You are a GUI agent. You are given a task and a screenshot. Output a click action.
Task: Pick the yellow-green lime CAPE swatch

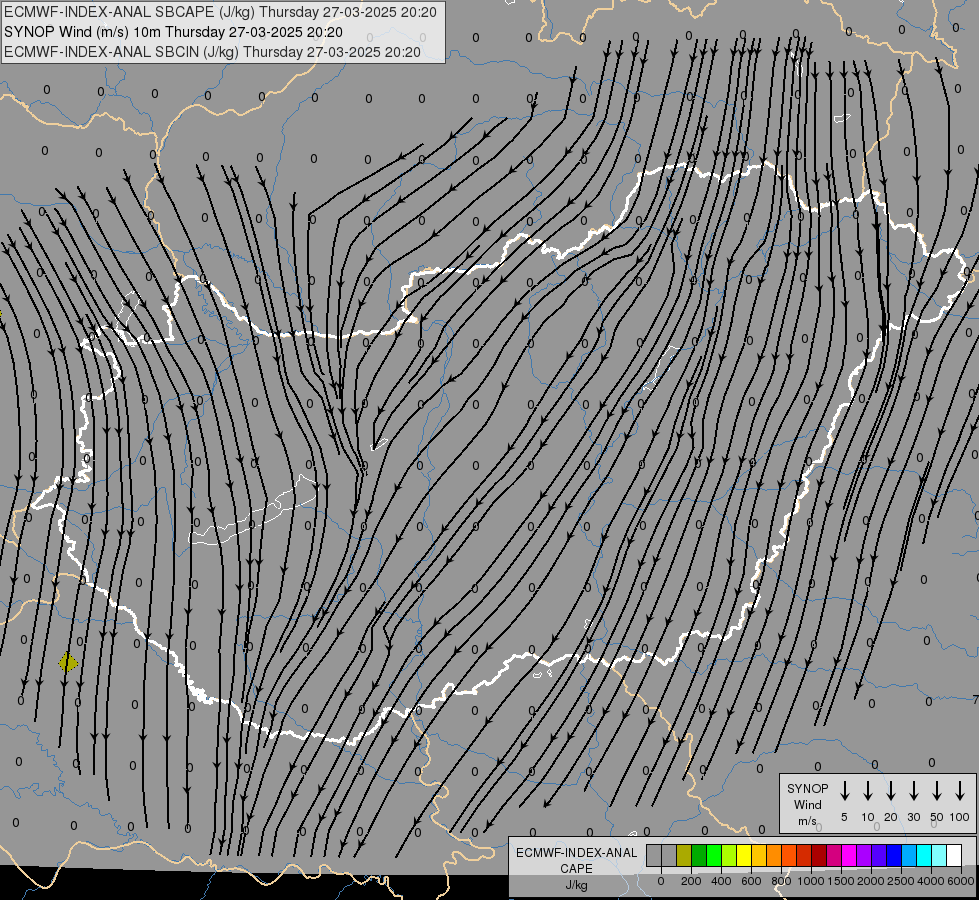(729, 855)
